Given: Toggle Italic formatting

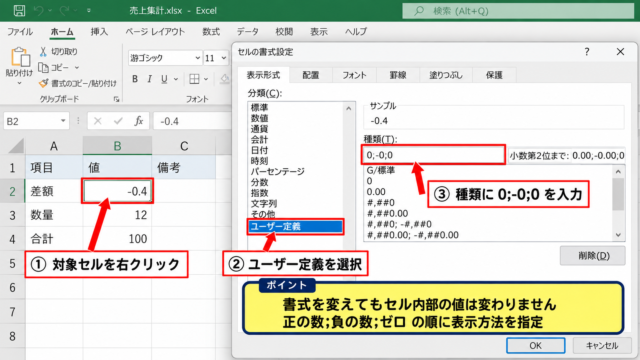Looking at the screenshot, I should 149,79.
